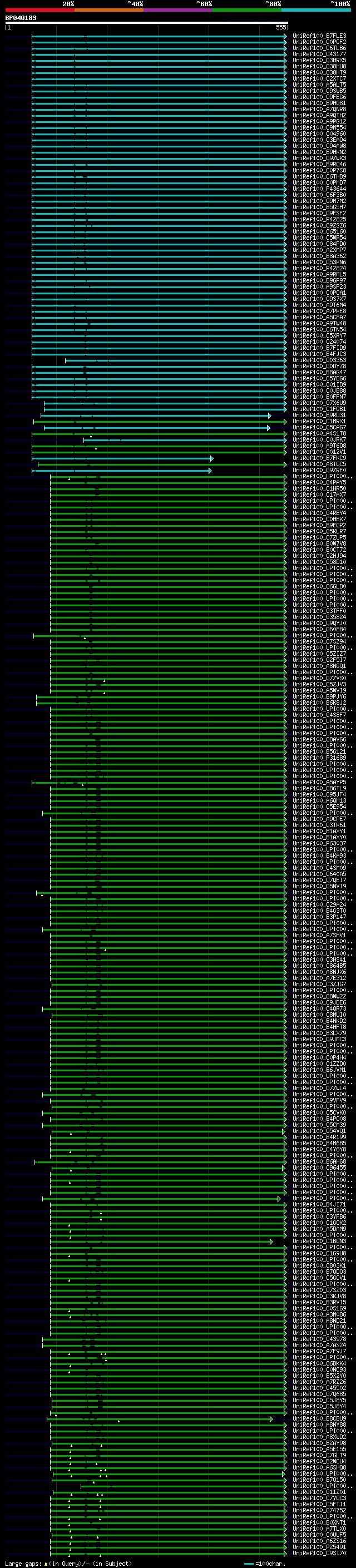Choose hit UniRef100_A8NGQ1
356x1568 pixels.
[x=319, y=666]
